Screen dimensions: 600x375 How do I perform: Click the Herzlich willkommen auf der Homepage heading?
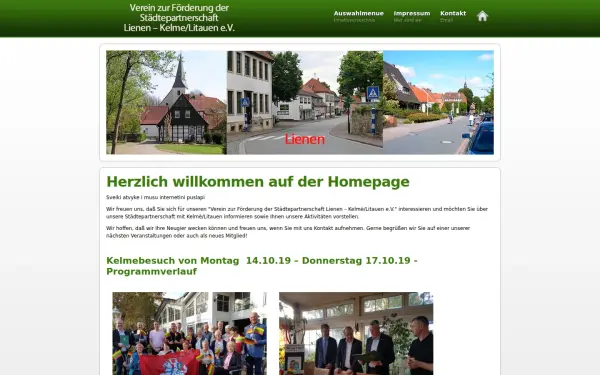point(258,182)
